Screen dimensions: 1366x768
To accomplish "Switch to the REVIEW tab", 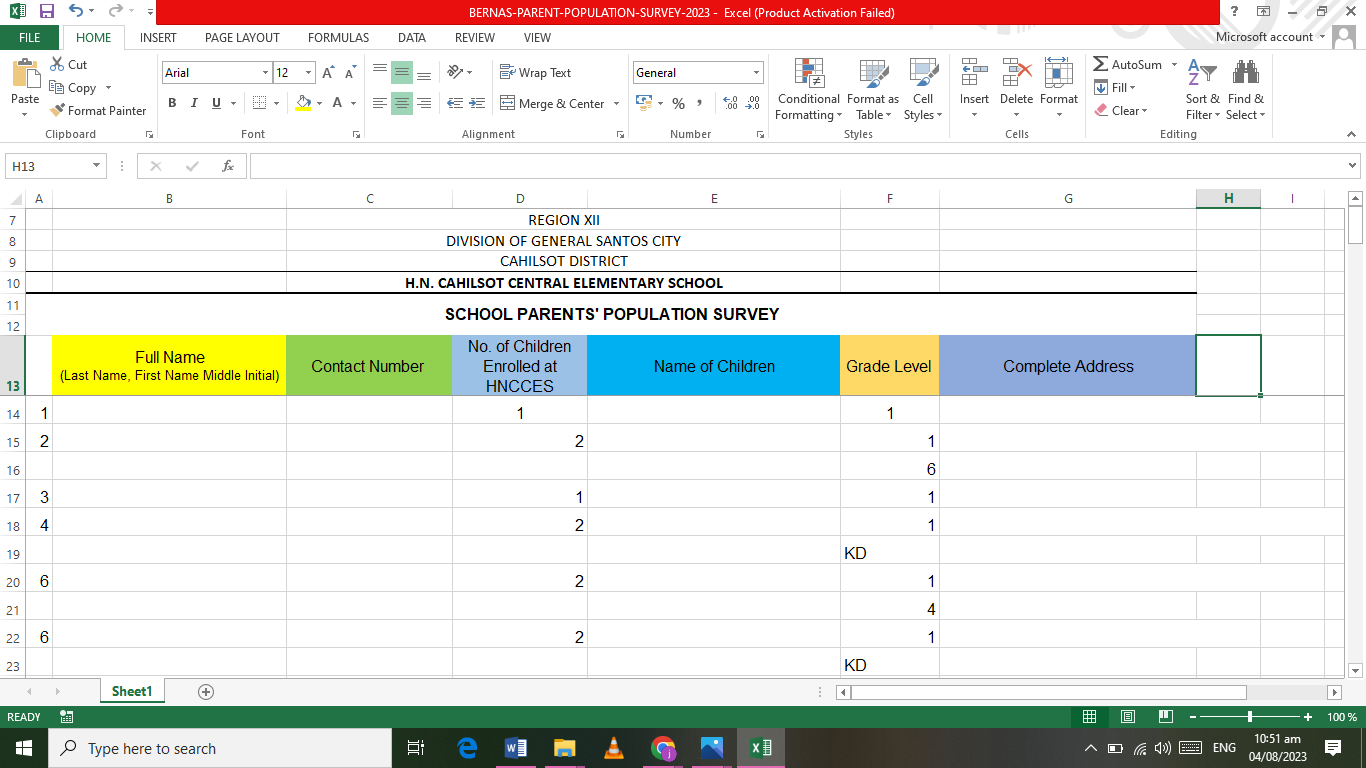I will [475, 37].
